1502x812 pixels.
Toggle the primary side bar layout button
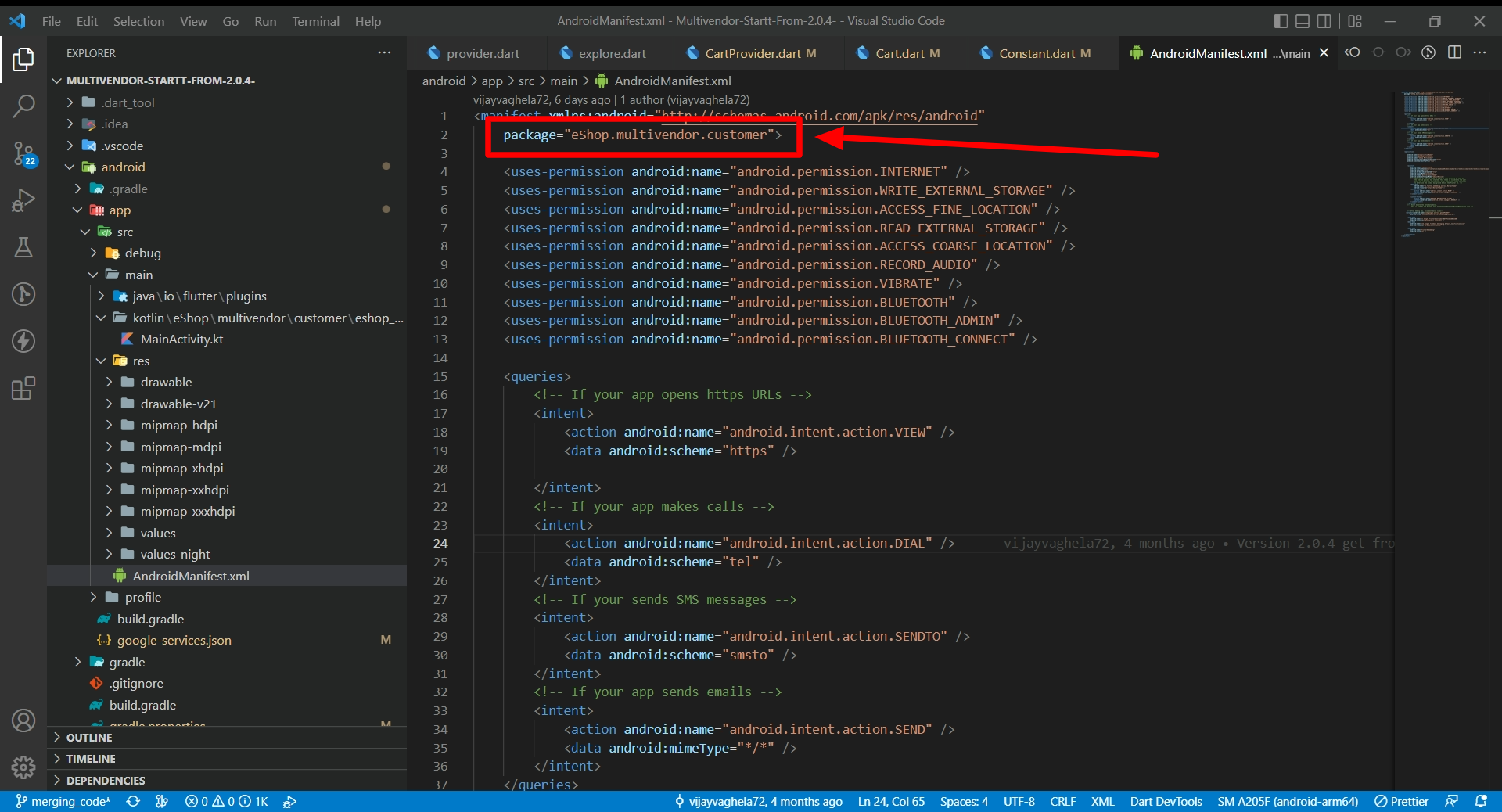[x=1281, y=21]
